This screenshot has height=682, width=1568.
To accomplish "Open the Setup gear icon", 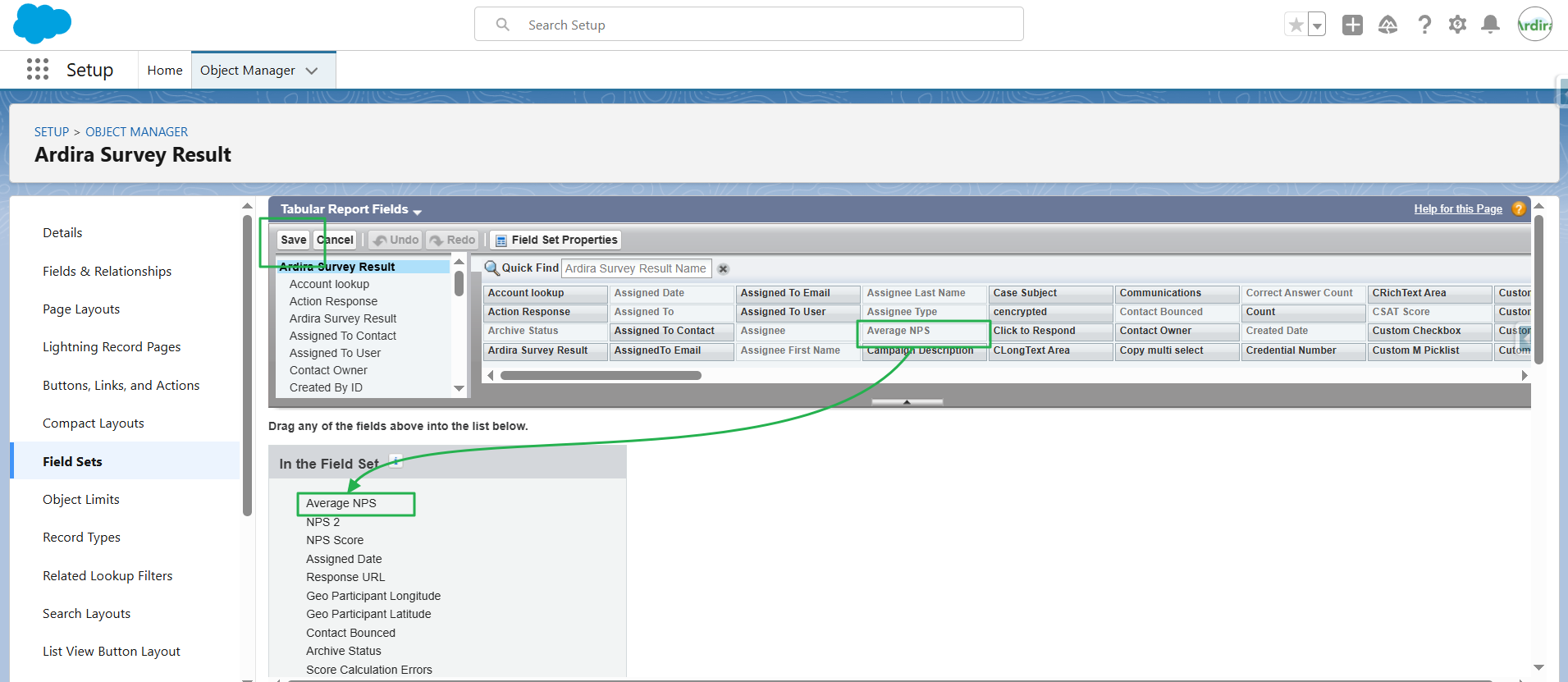I will point(1457,25).
